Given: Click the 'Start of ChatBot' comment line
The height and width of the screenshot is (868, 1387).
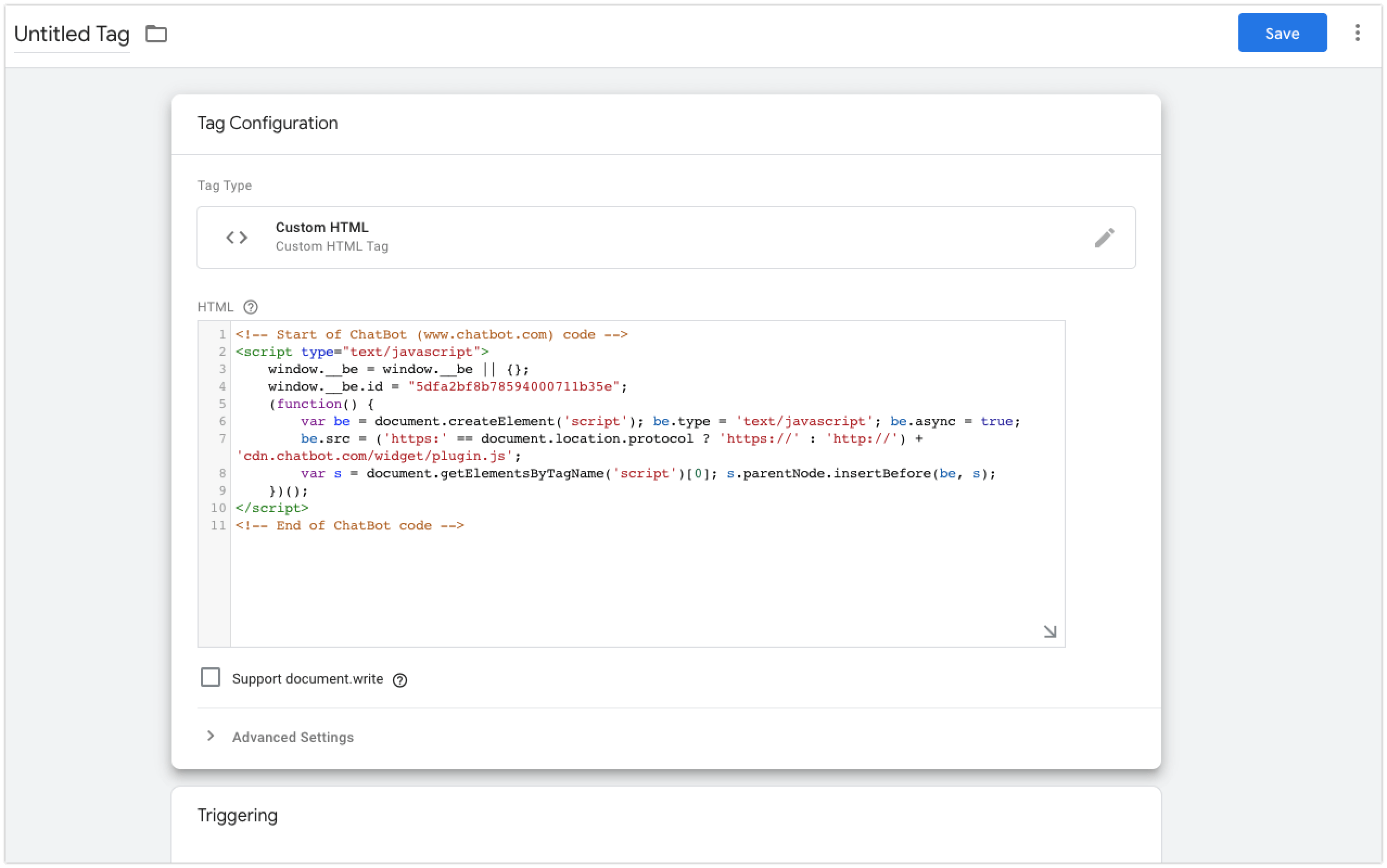Looking at the screenshot, I should coord(432,335).
